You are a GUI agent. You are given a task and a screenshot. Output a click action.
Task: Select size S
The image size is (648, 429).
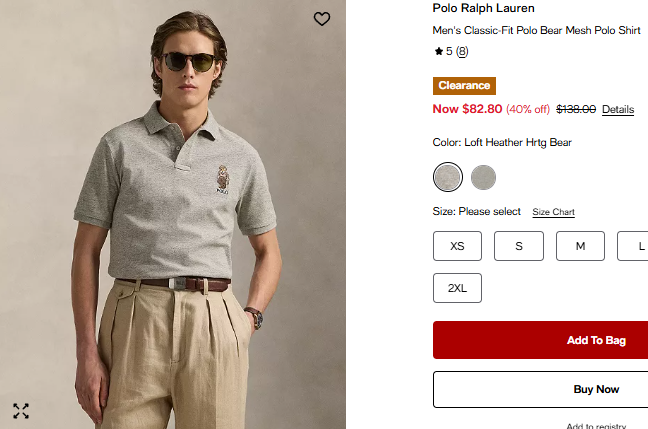pyautogui.click(x=519, y=246)
